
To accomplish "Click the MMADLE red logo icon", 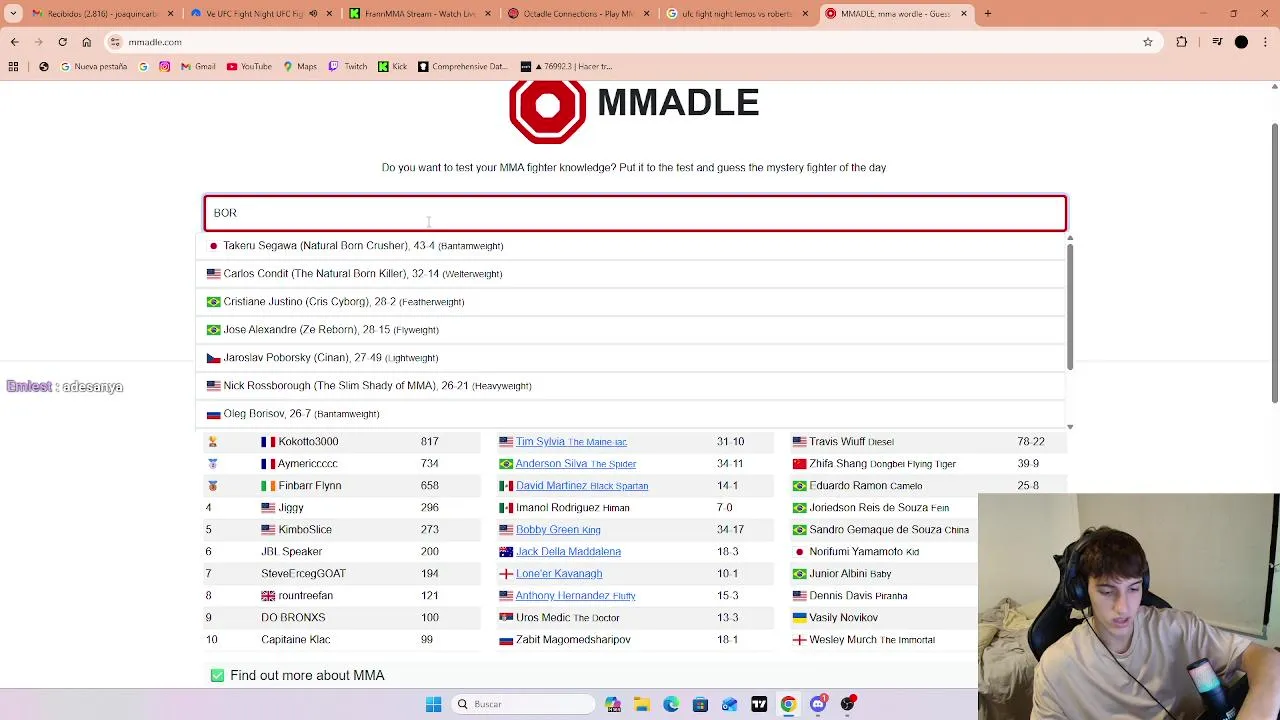I will tap(547, 110).
